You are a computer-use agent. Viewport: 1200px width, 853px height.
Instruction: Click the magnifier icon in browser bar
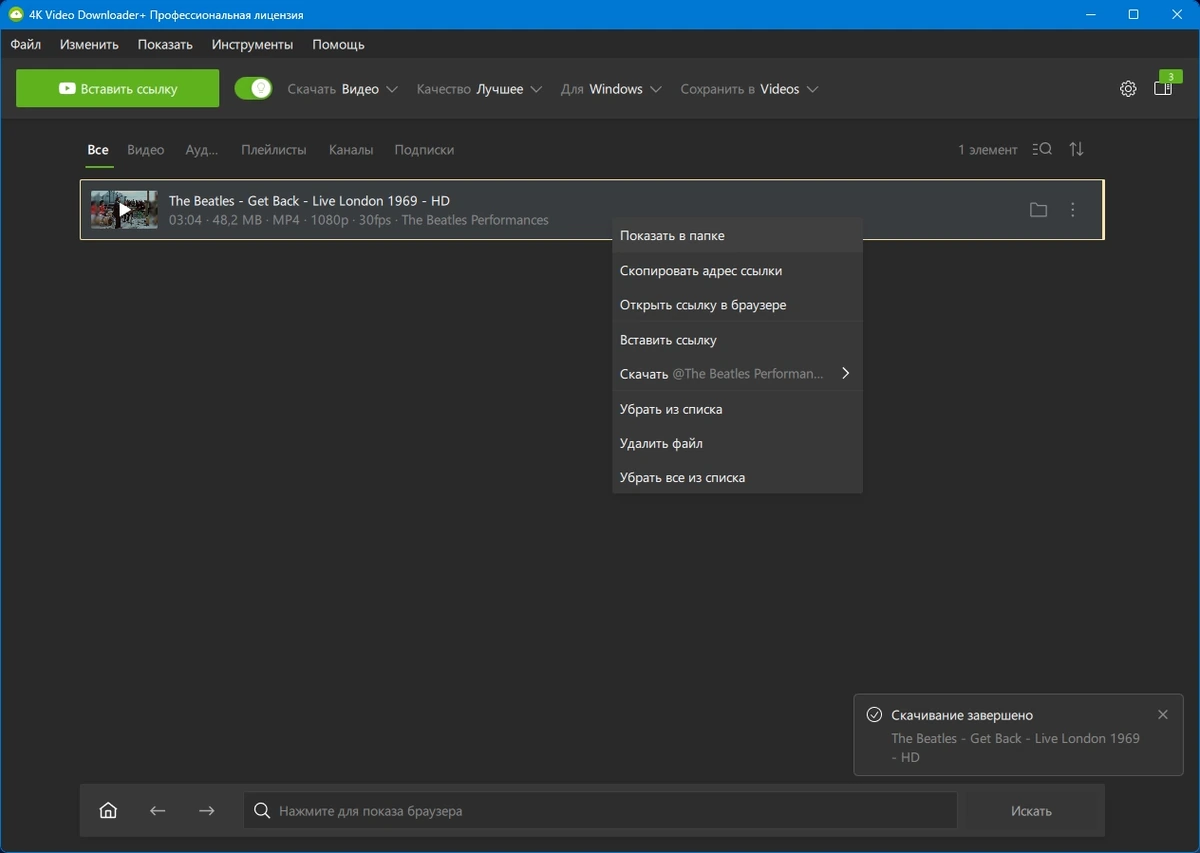(262, 811)
